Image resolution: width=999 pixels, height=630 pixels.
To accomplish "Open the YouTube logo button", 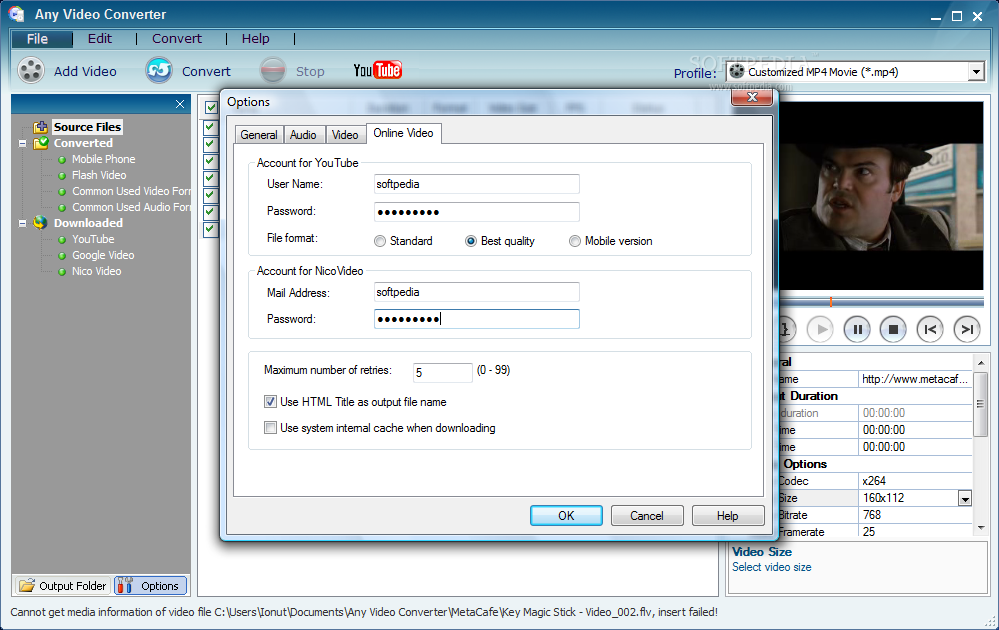I will click(x=378, y=70).
